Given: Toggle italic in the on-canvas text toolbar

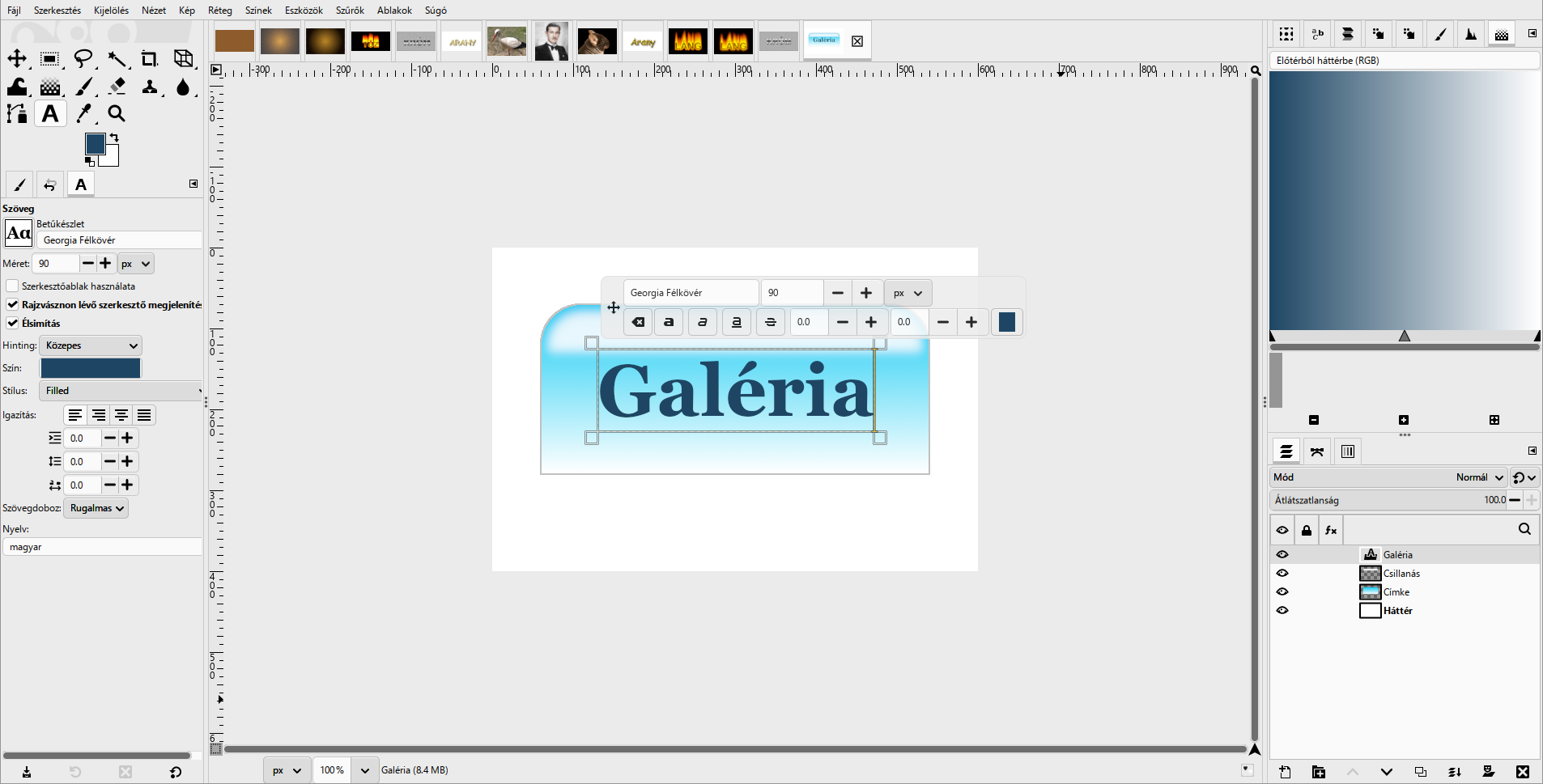Looking at the screenshot, I should [703, 322].
